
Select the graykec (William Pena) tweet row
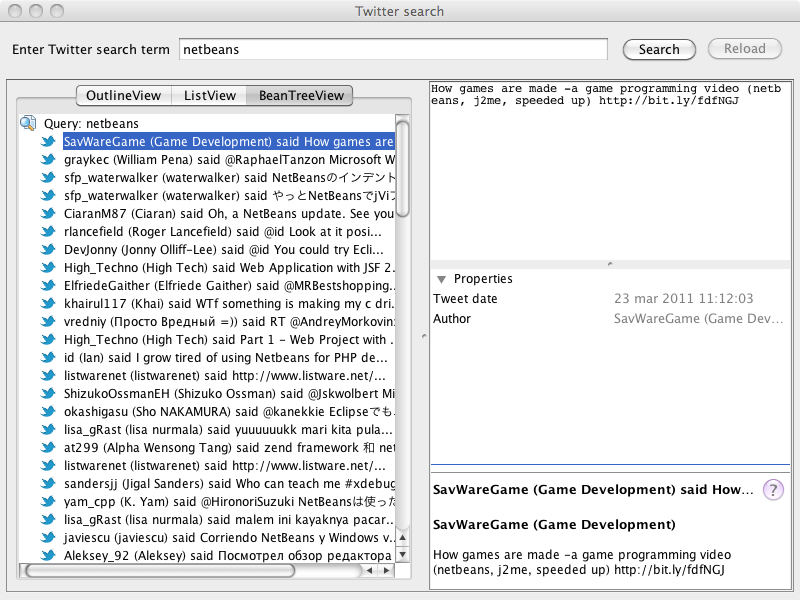pos(229,160)
